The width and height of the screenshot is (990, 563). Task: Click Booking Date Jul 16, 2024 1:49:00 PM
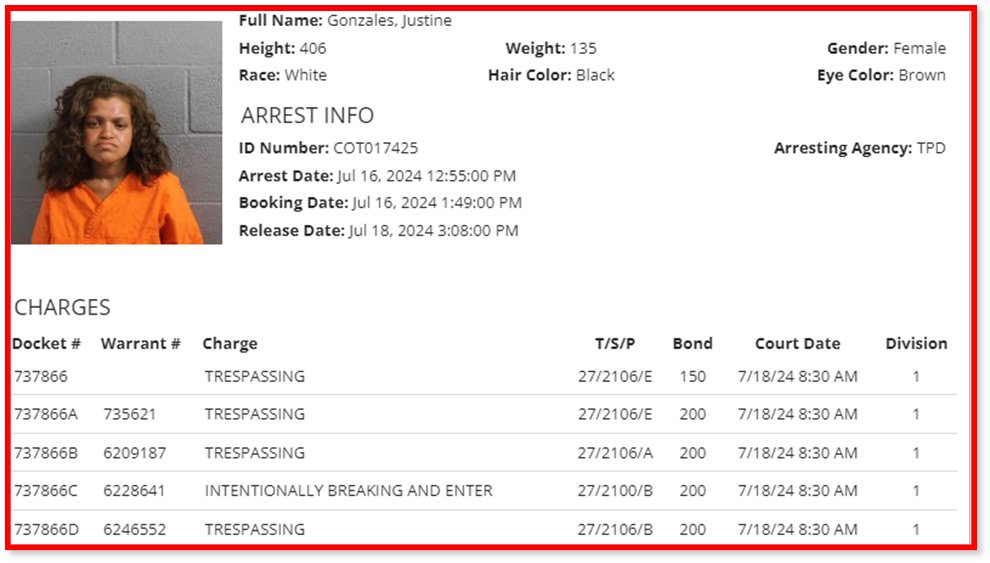click(437, 203)
